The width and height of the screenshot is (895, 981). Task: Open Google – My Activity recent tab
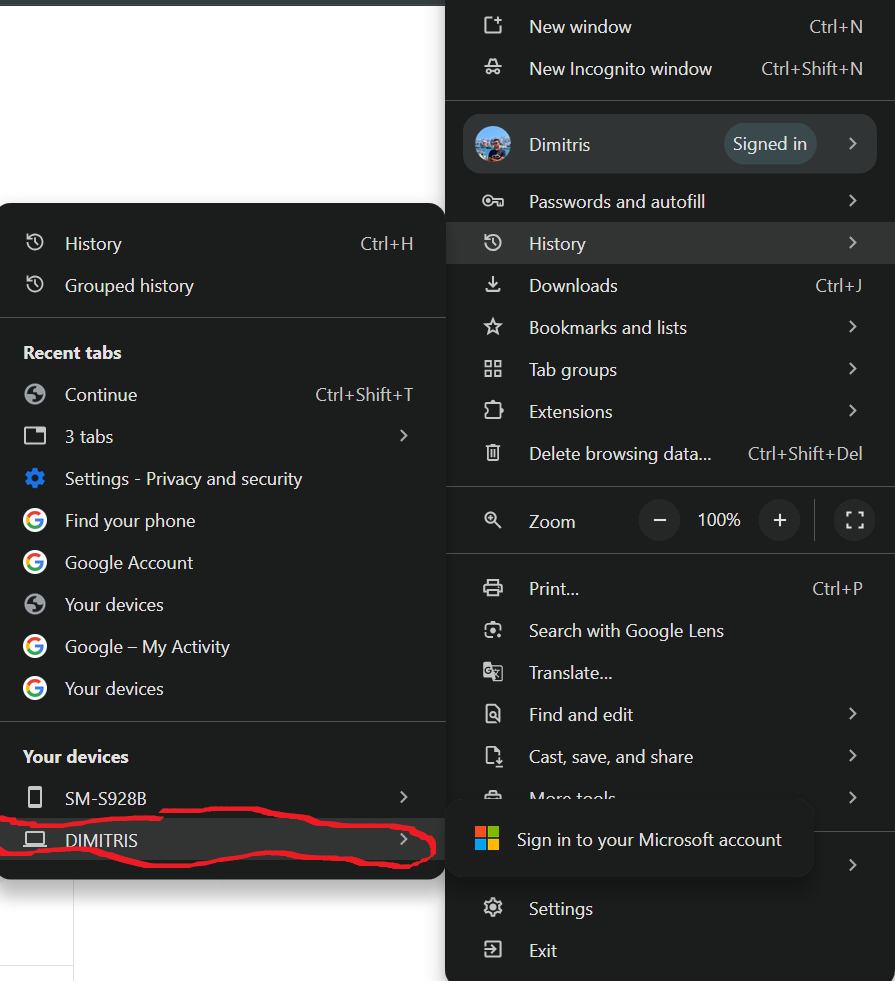(223, 646)
